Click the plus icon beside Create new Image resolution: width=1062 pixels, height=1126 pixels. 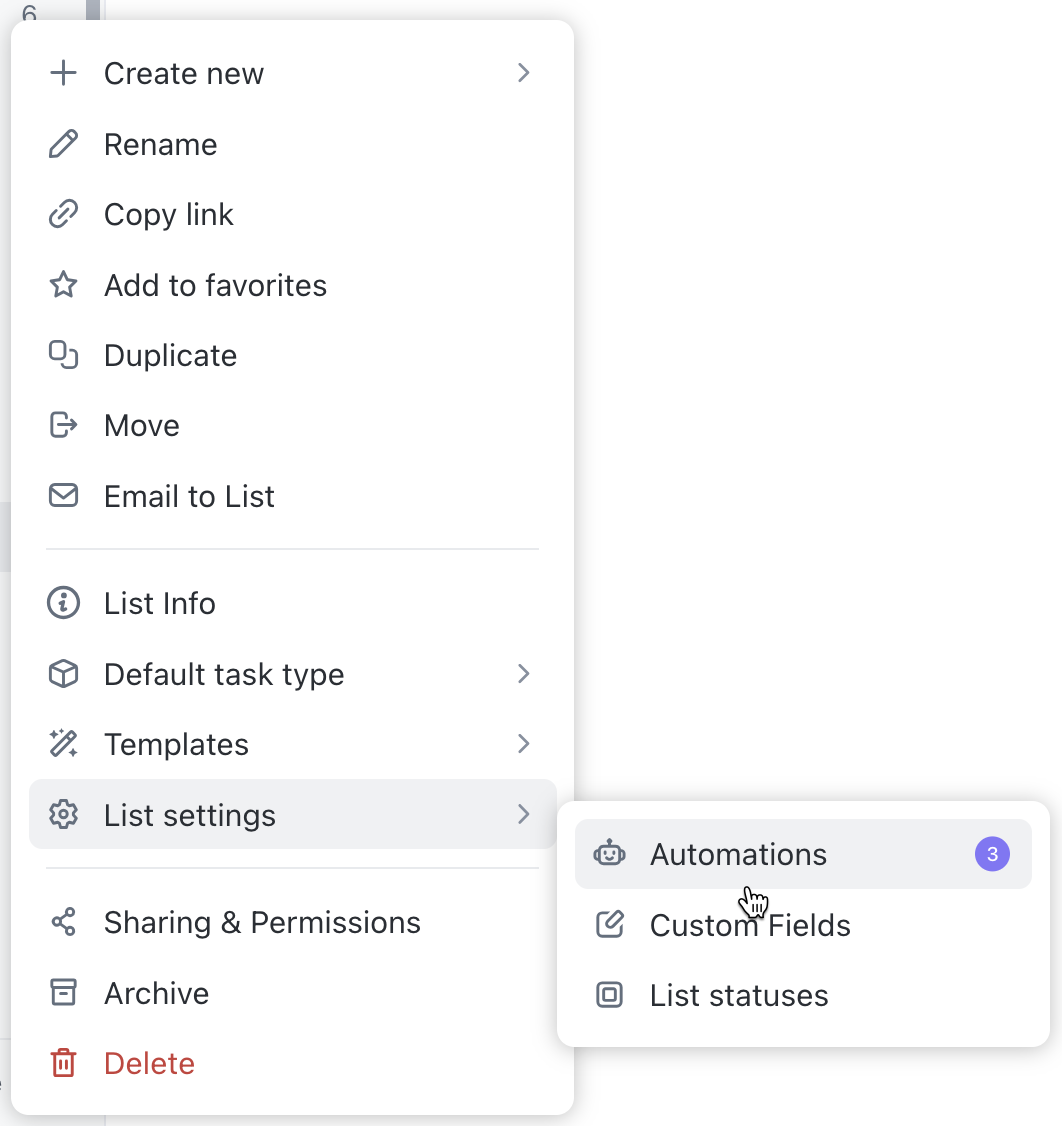pos(63,72)
